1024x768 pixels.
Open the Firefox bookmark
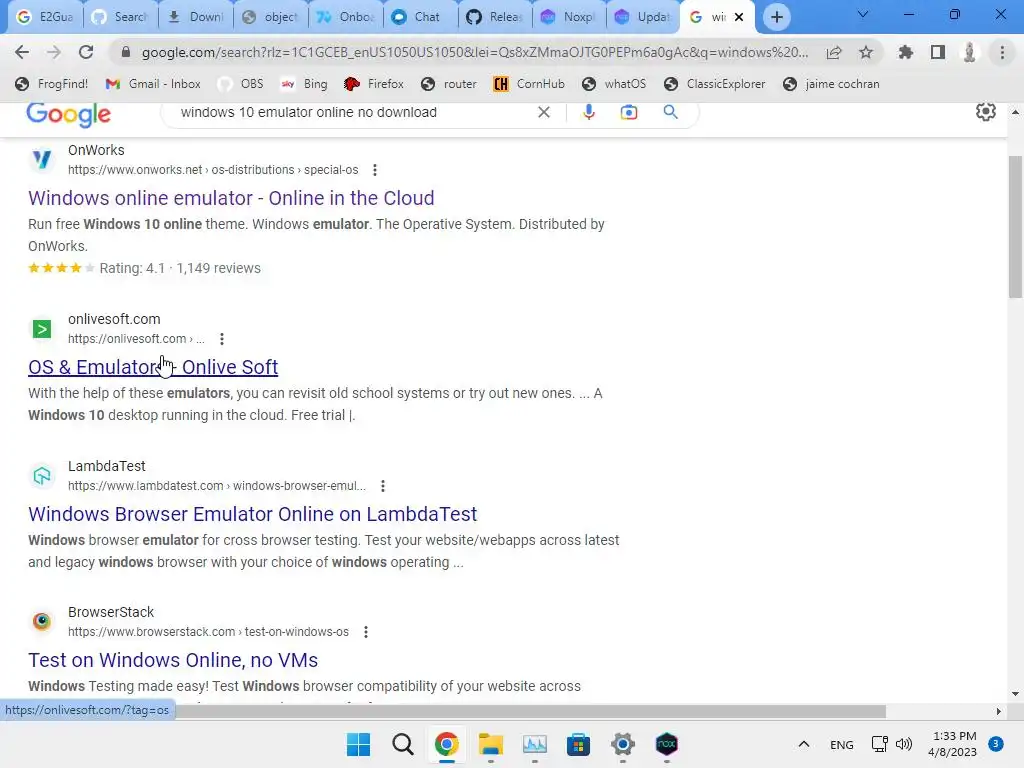[374, 84]
